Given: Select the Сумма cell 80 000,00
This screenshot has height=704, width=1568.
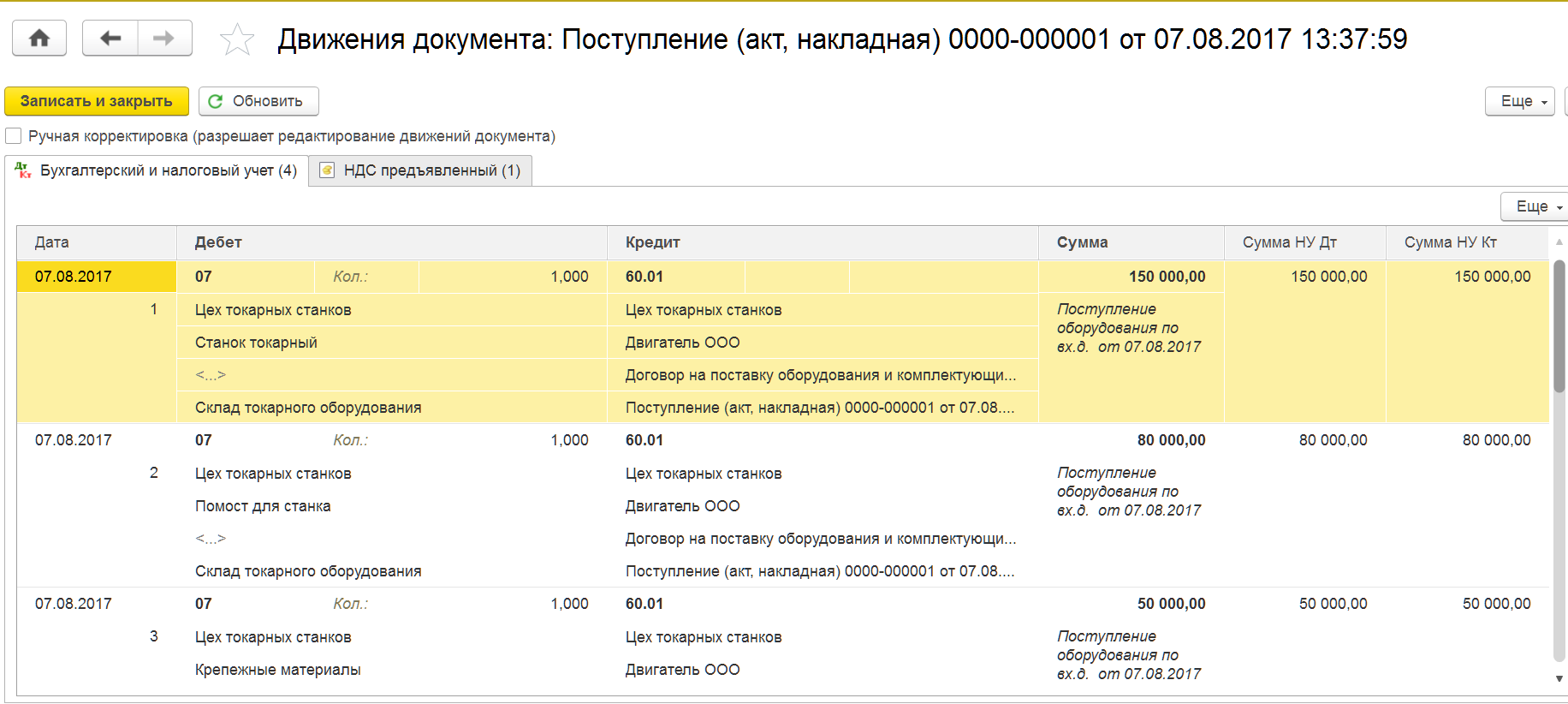Looking at the screenshot, I should tap(1131, 440).
